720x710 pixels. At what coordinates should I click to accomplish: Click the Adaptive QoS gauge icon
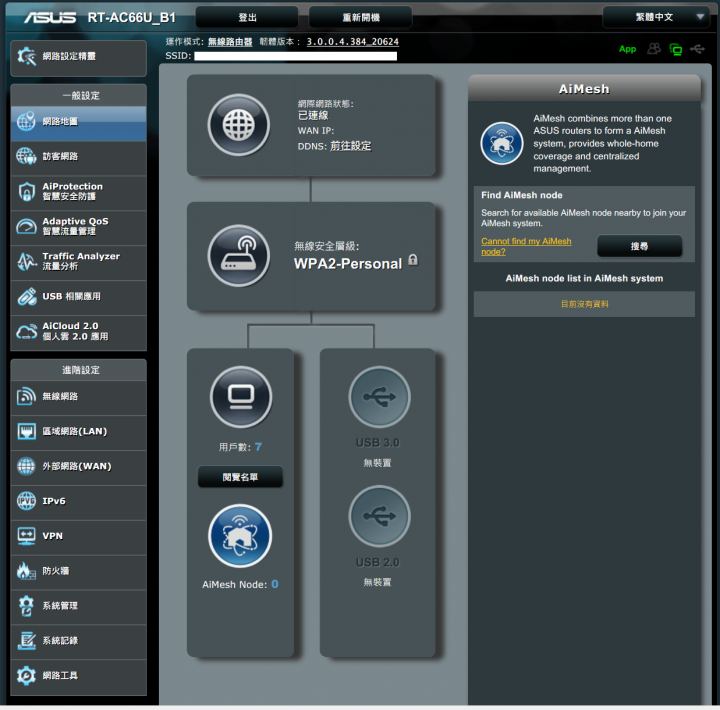(26, 226)
